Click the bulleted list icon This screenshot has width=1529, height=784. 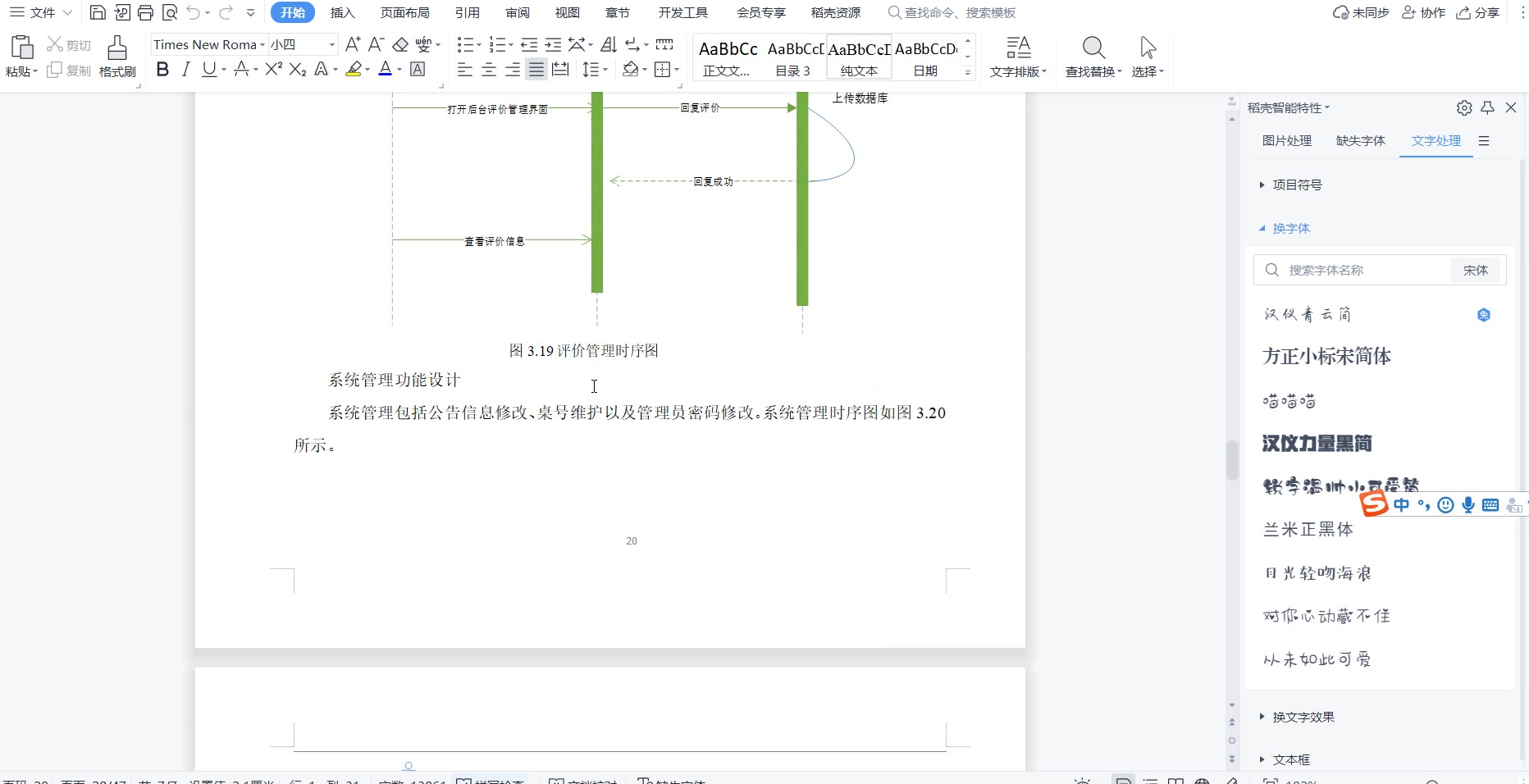click(465, 44)
